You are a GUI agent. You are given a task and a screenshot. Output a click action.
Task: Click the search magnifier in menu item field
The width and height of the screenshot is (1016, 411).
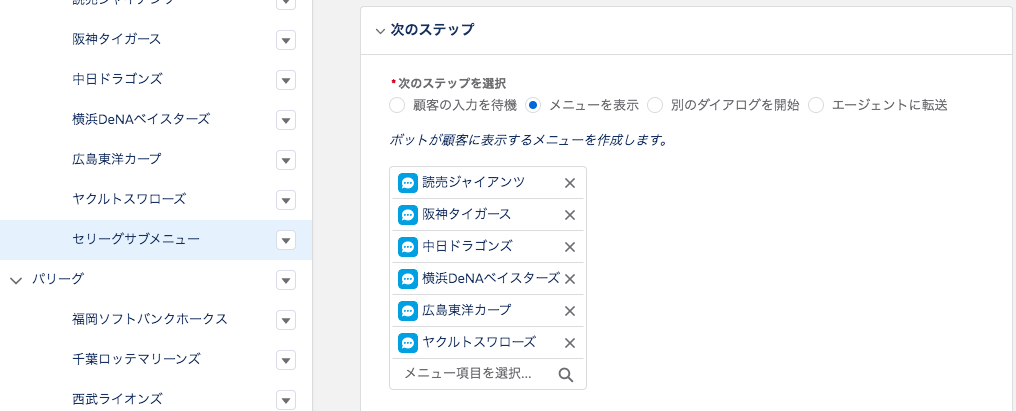coord(566,375)
